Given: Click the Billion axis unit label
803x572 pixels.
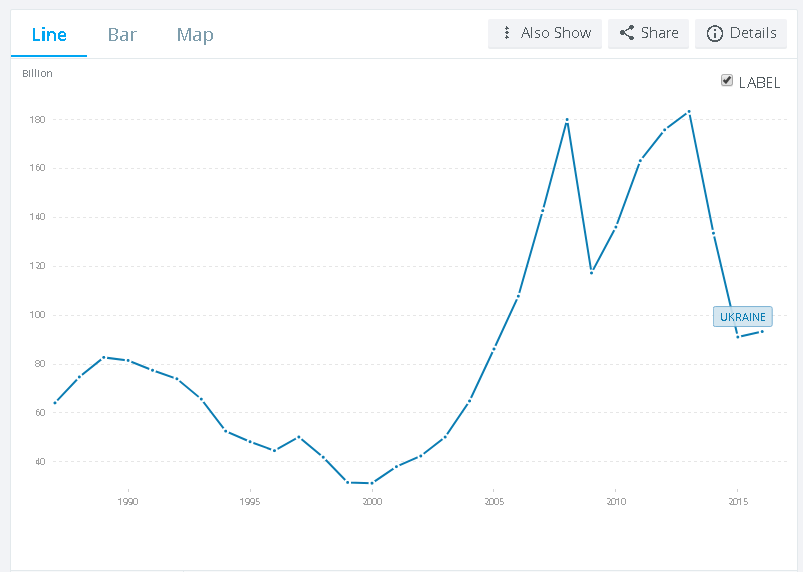Looking at the screenshot, I should click(37, 73).
